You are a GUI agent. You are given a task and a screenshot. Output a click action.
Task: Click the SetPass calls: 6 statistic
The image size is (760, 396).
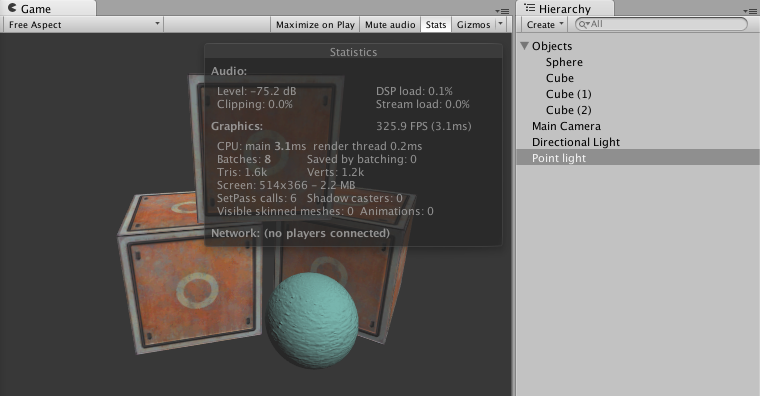(x=256, y=198)
